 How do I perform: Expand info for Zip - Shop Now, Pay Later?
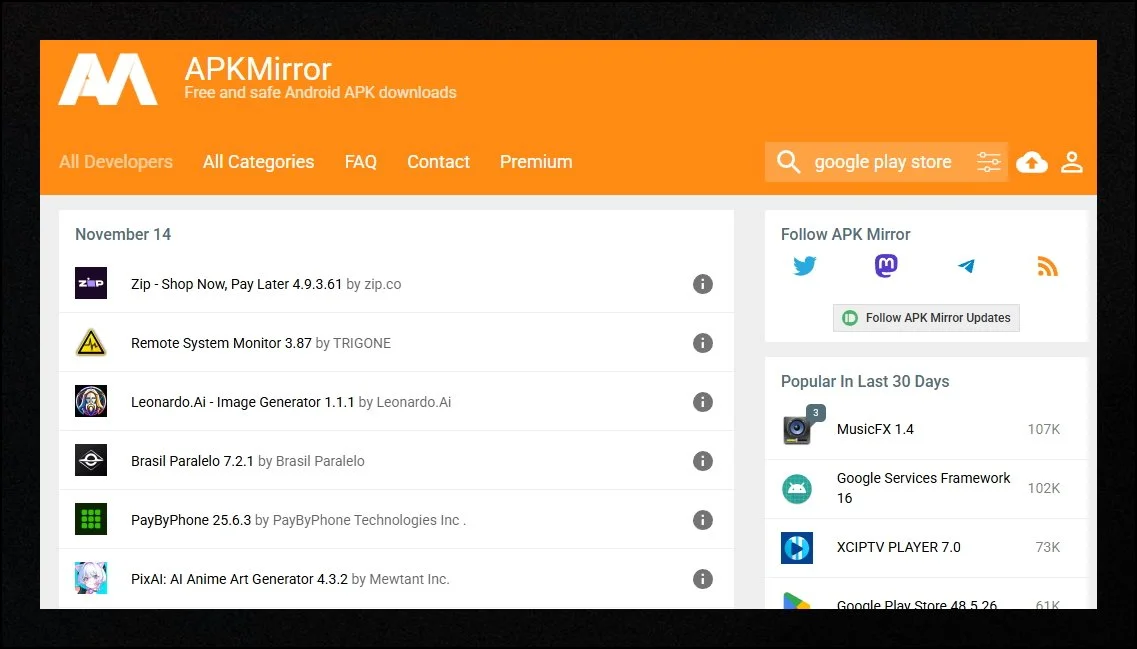703,284
